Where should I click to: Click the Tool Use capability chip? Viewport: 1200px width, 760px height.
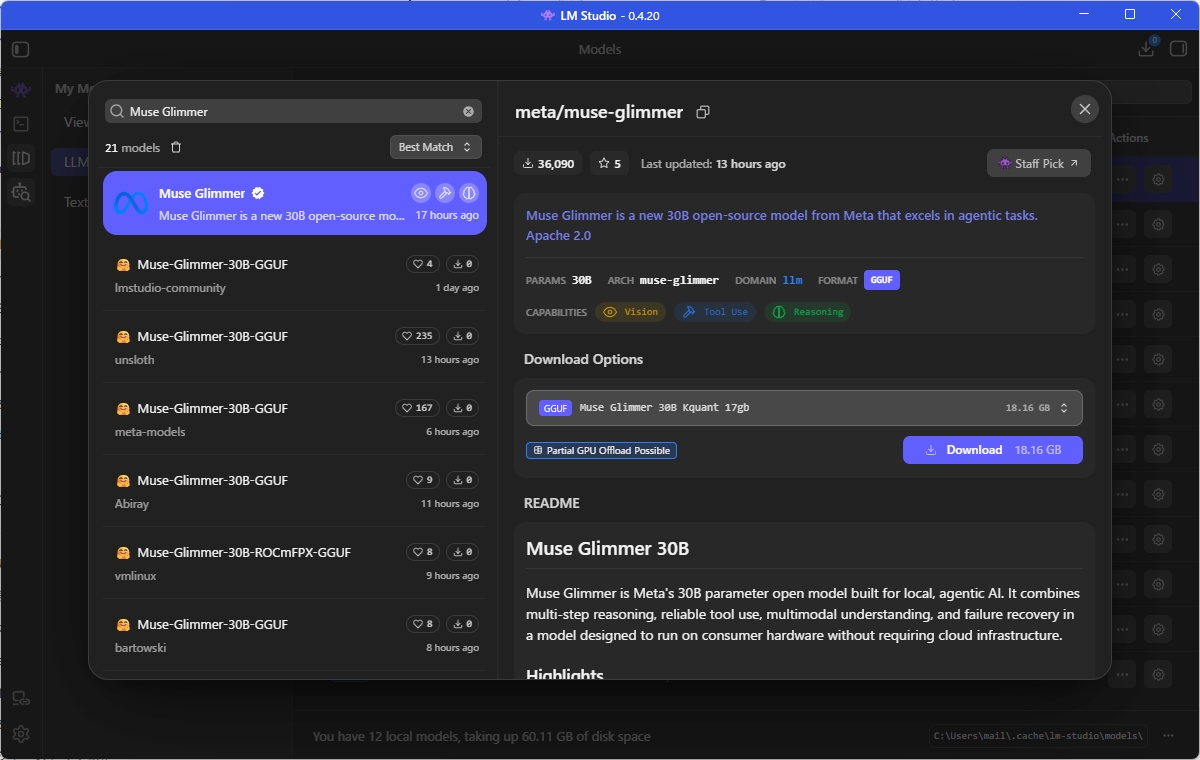click(715, 312)
